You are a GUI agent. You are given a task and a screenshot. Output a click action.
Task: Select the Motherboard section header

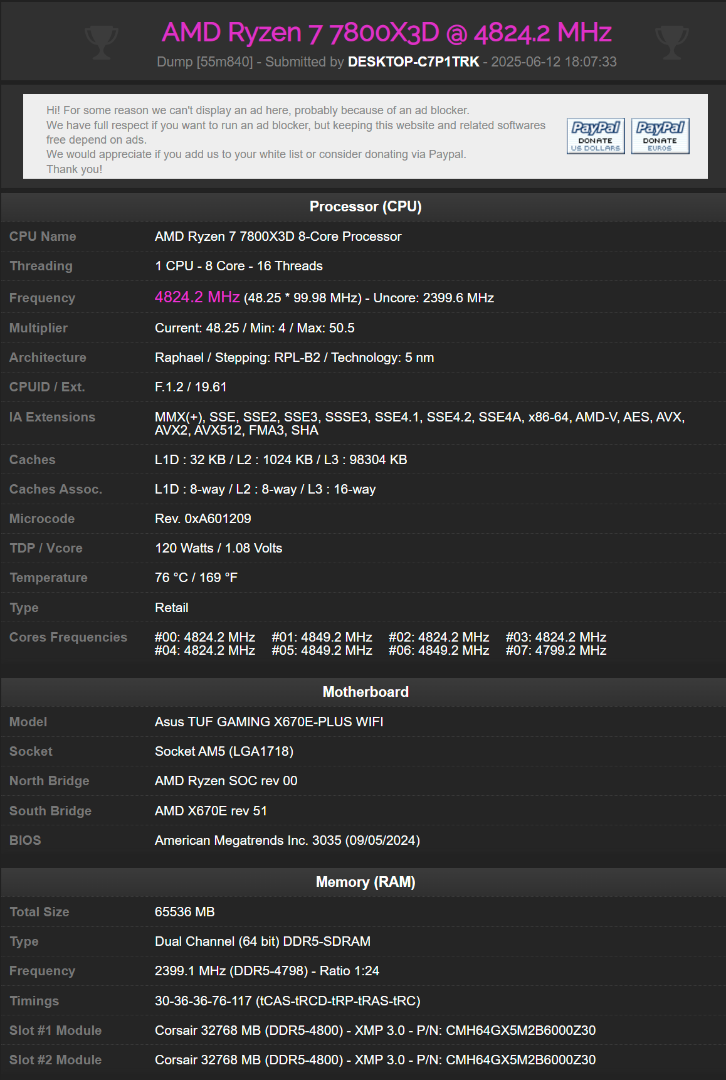point(365,692)
